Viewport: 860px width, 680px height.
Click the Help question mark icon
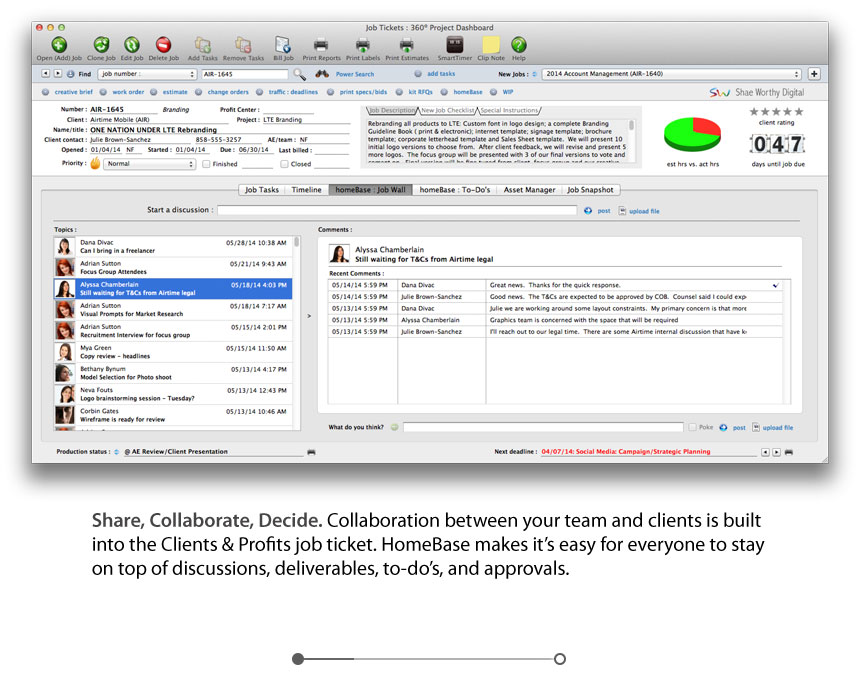pos(518,45)
